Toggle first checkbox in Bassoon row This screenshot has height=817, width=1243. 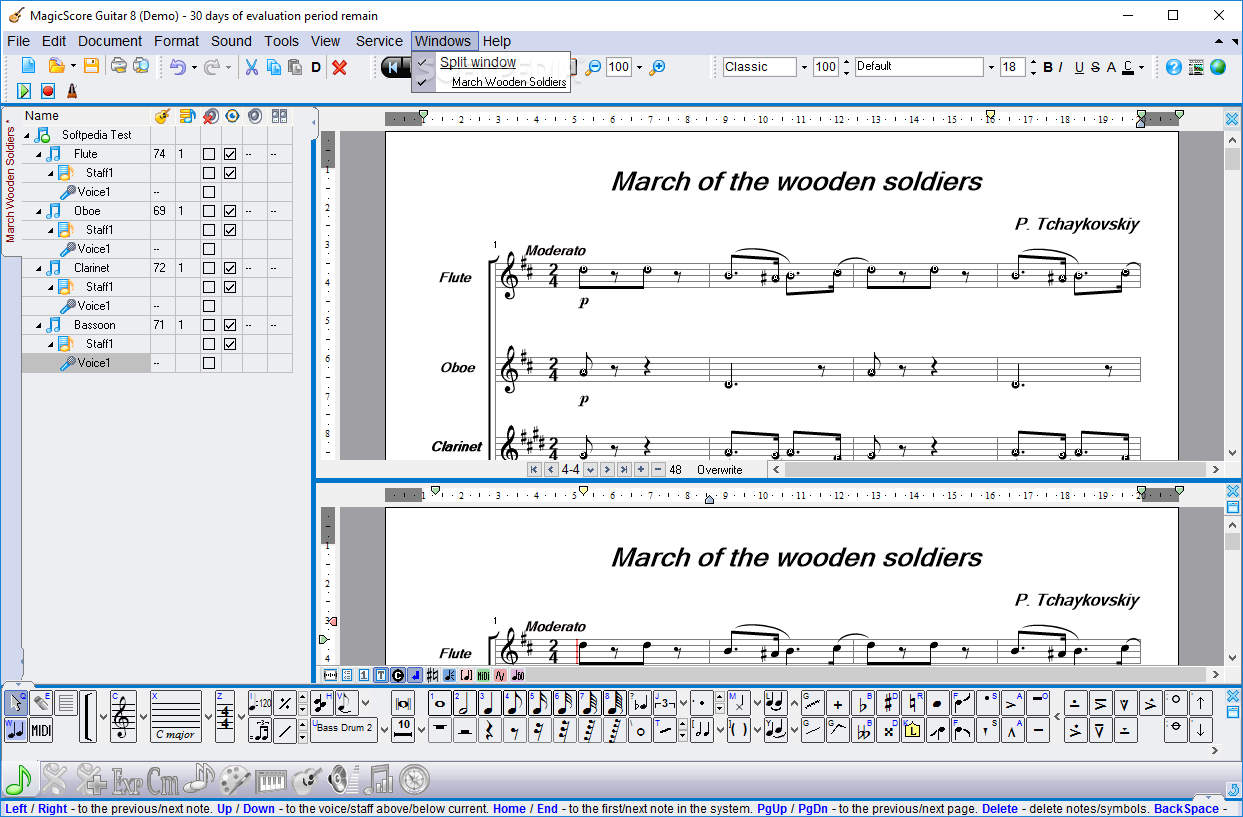click(209, 326)
